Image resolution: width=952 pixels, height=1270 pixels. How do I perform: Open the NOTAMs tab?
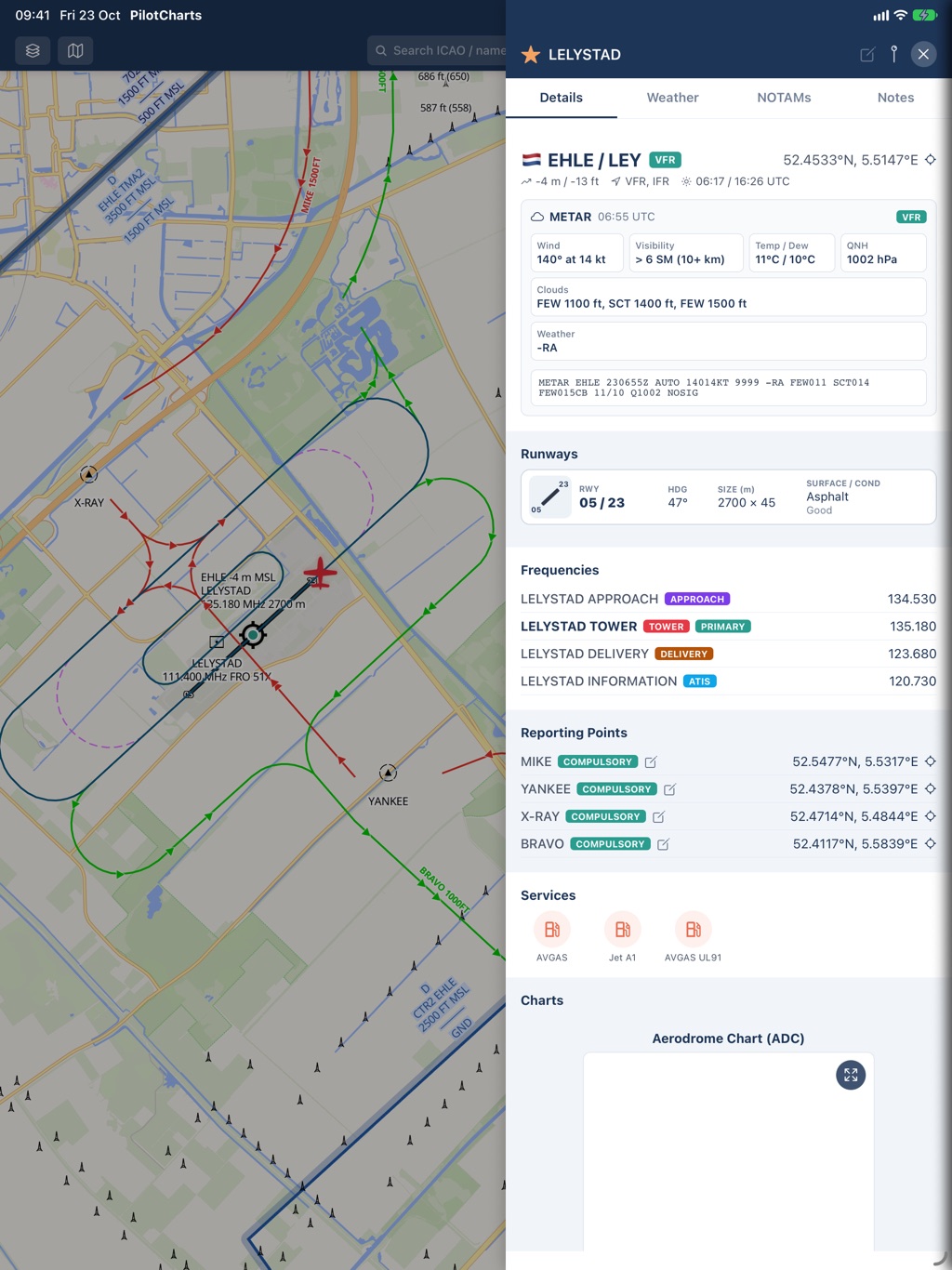pos(785,98)
